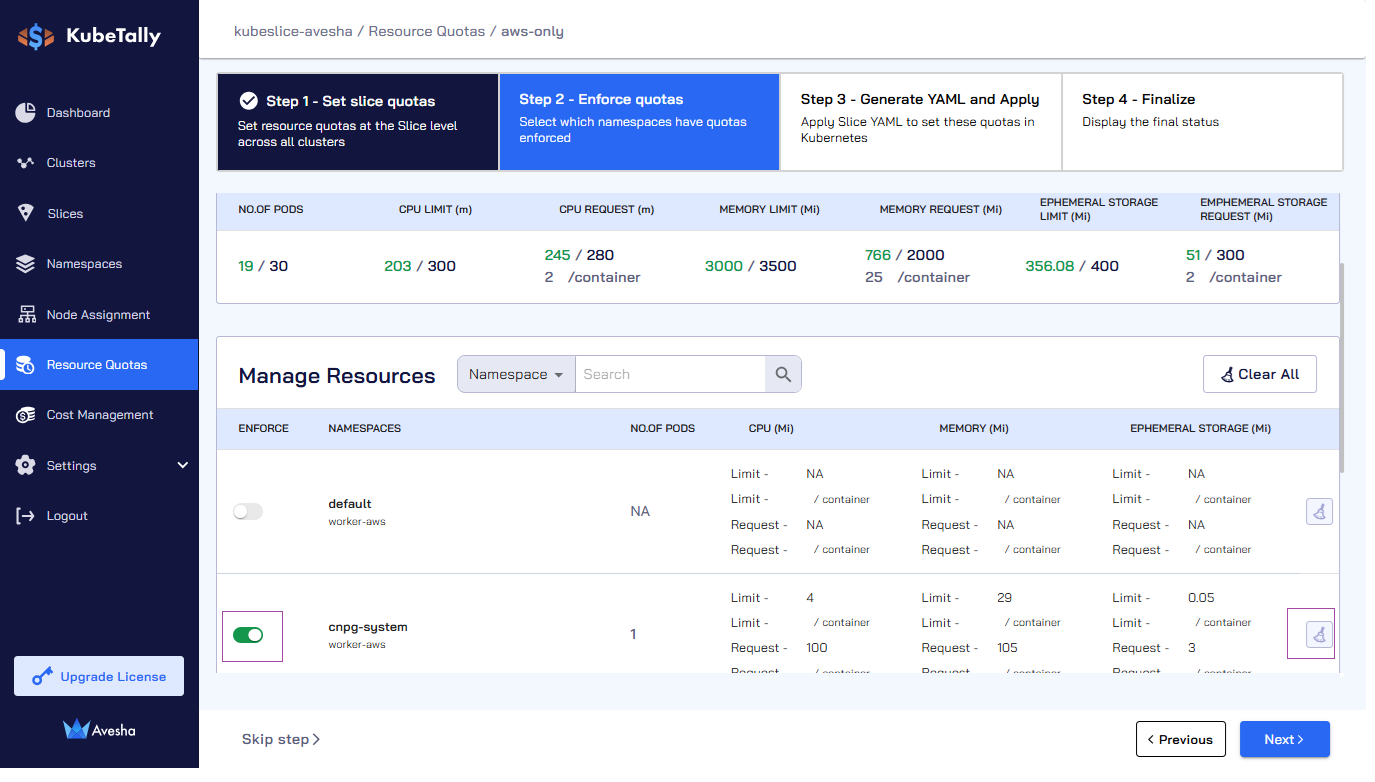
Task: Click the cnpg-system namespace name
Action: 368,627
